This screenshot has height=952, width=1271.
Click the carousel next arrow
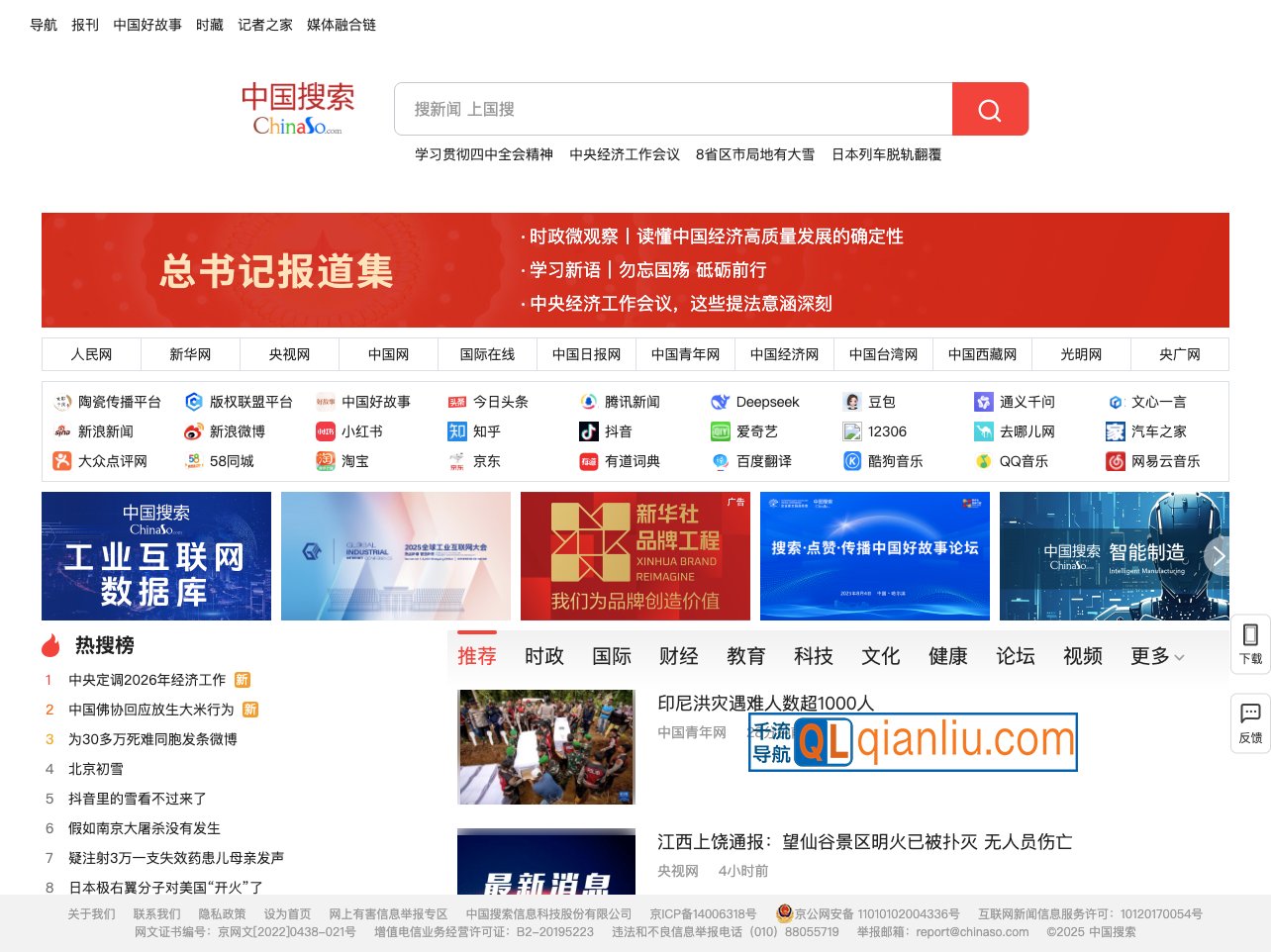click(1219, 556)
